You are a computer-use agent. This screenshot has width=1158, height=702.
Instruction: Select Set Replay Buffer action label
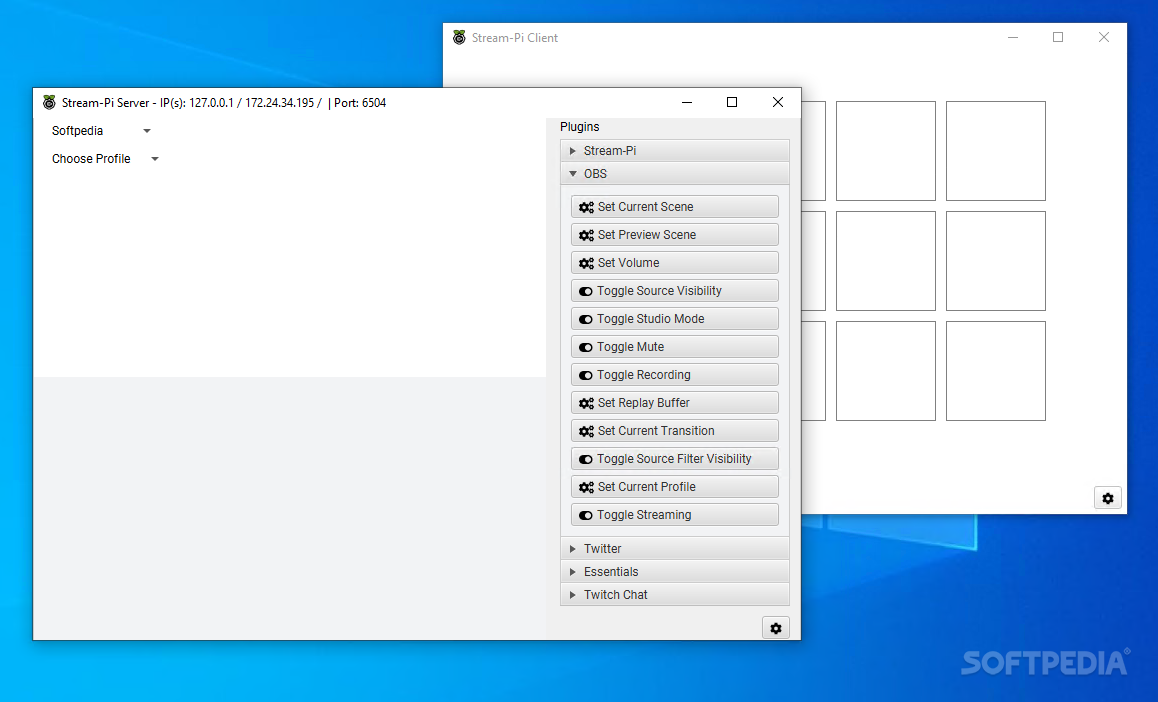pos(644,402)
